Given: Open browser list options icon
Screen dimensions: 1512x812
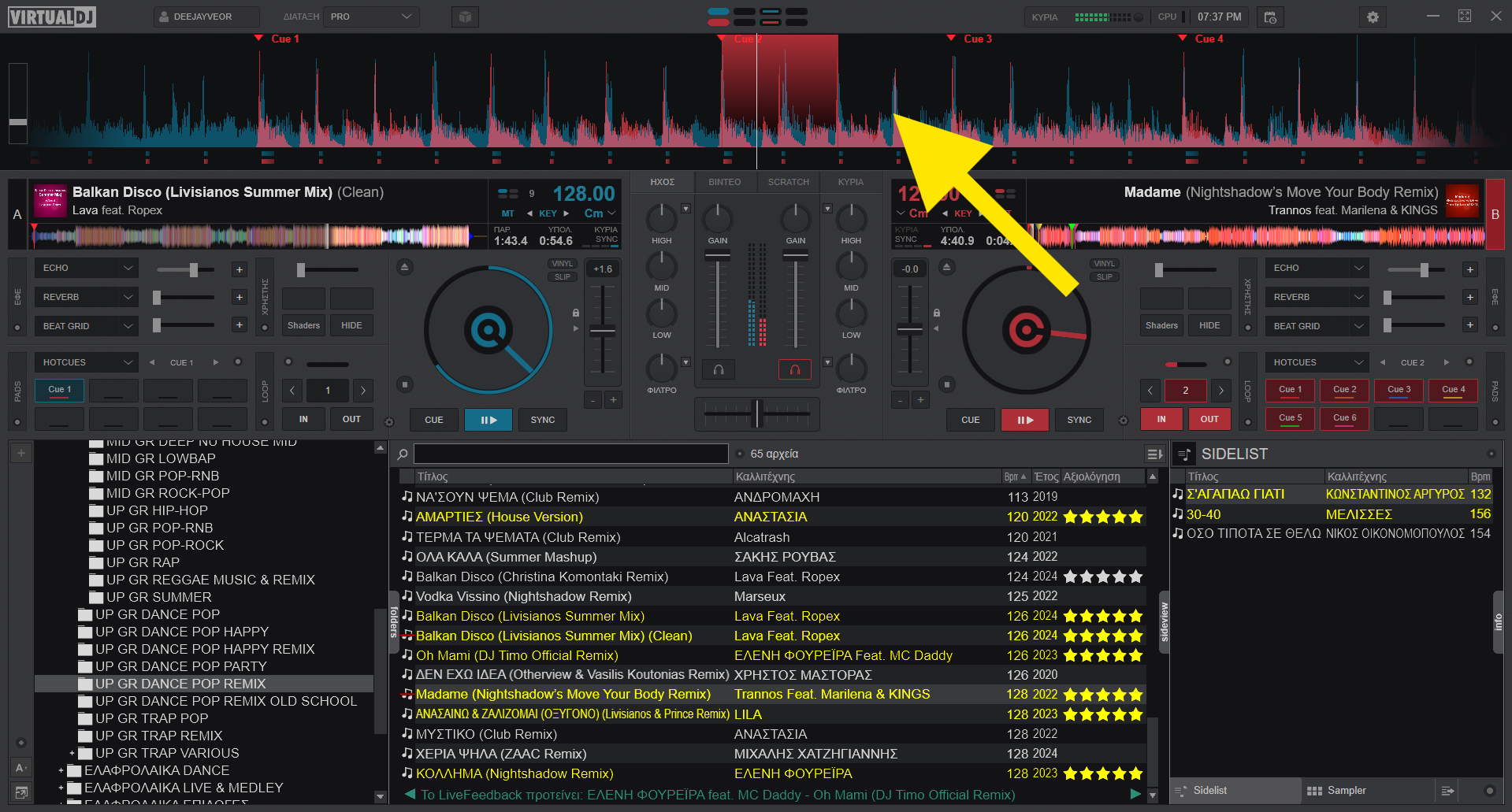Looking at the screenshot, I should 1154,454.
